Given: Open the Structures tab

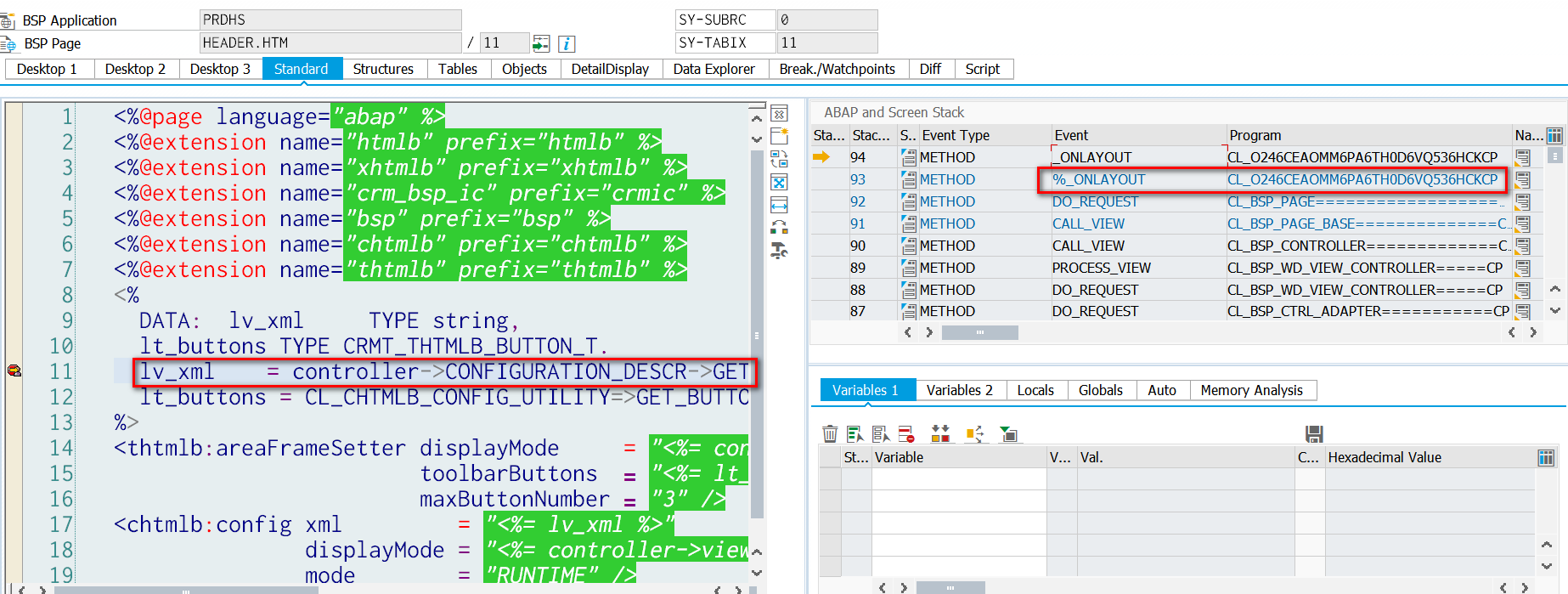Looking at the screenshot, I should (x=383, y=69).
